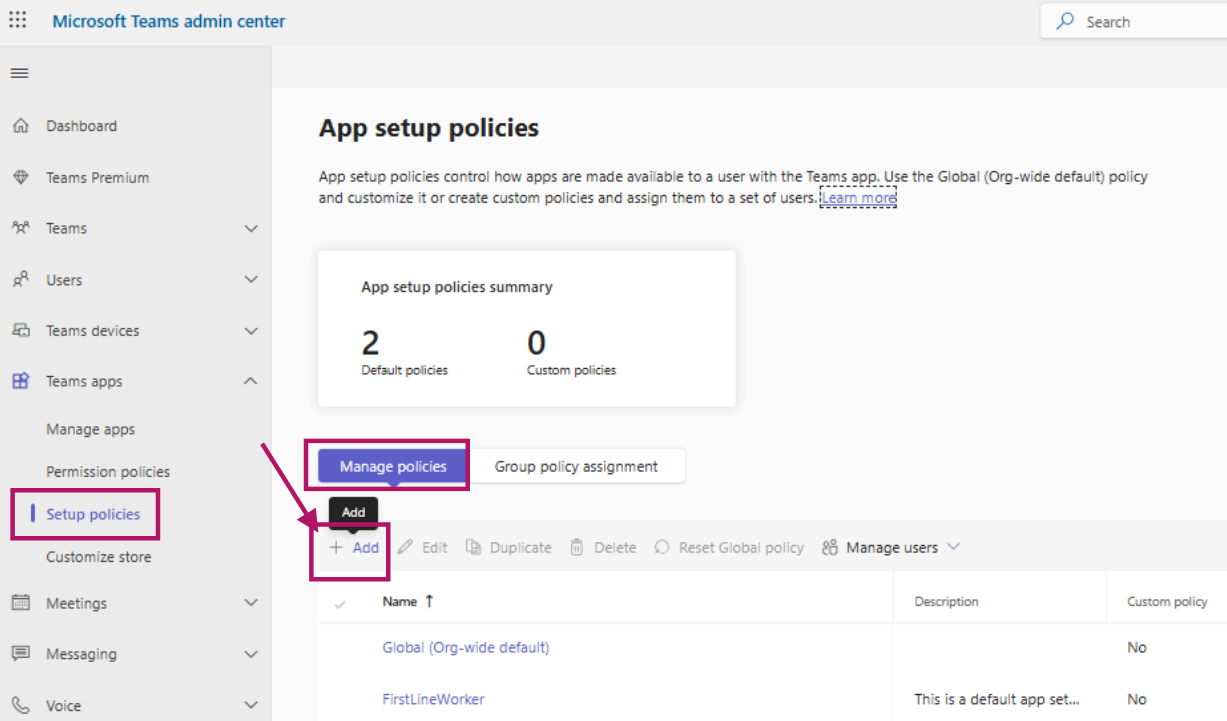Viewport: 1227px width, 721px height.
Task: Click the Meetings calendar icon
Action: tap(20, 603)
